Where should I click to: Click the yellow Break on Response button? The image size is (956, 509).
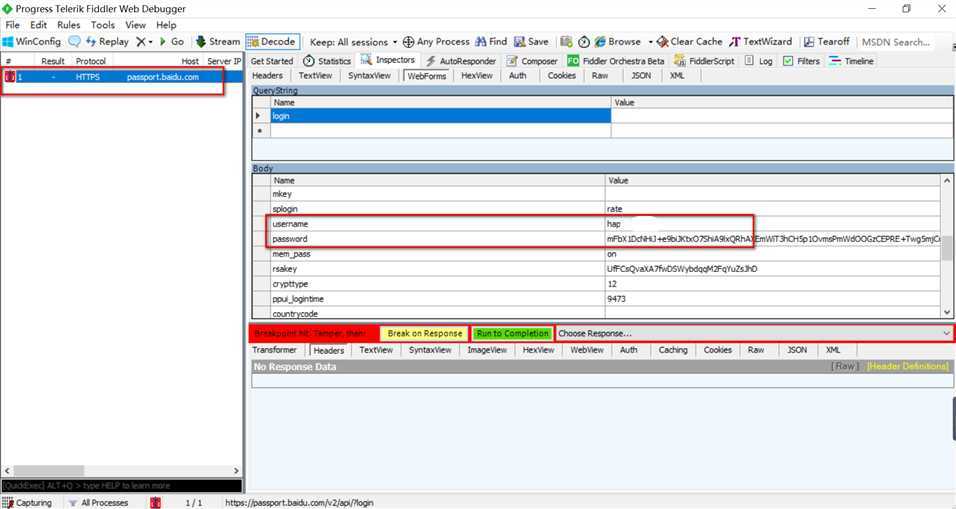pos(424,333)
